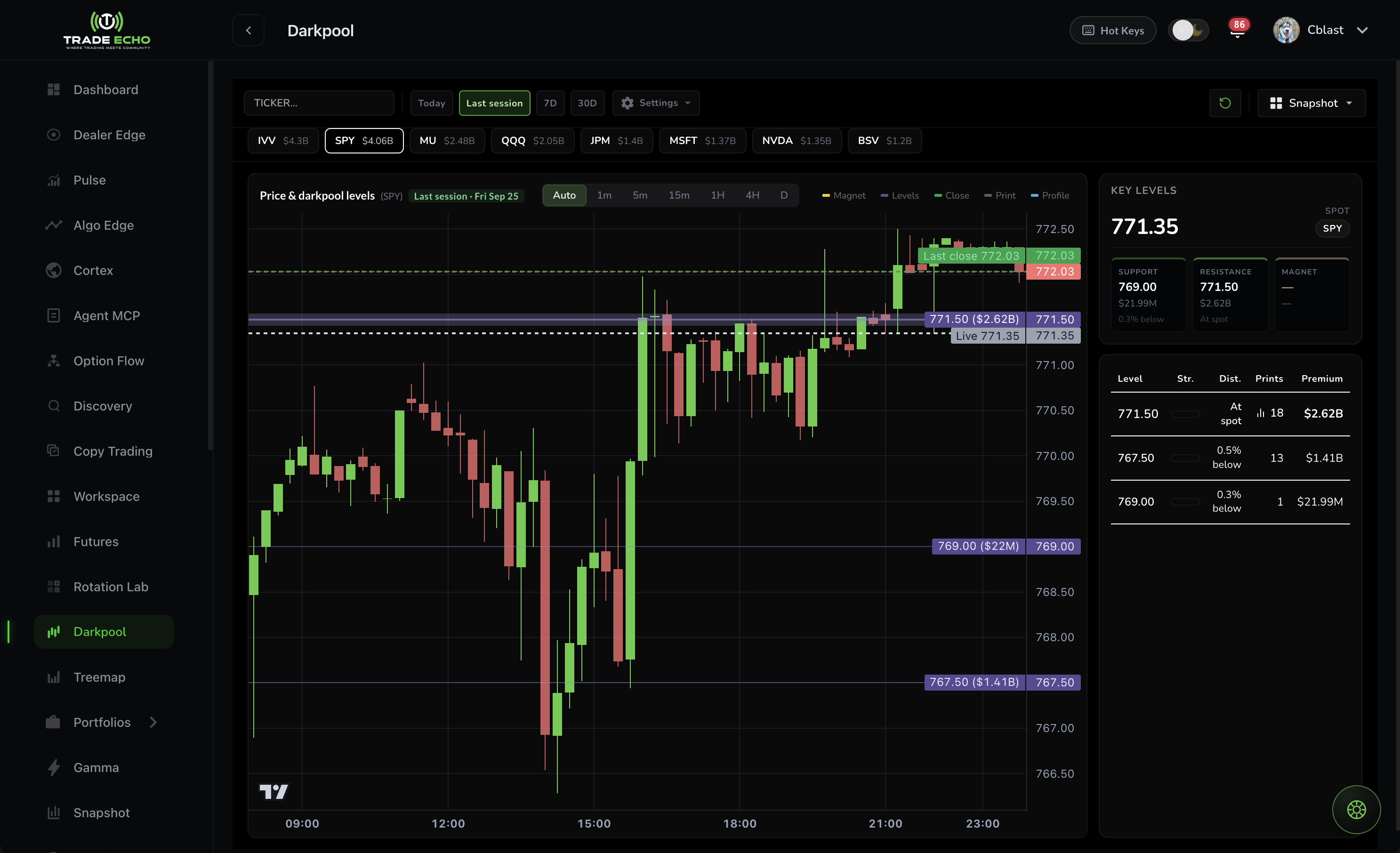Image resolution: width=1400 pixels, height=853 pixels.
Task: Open the Option Flow icon
Action: [x=53, y=361]
